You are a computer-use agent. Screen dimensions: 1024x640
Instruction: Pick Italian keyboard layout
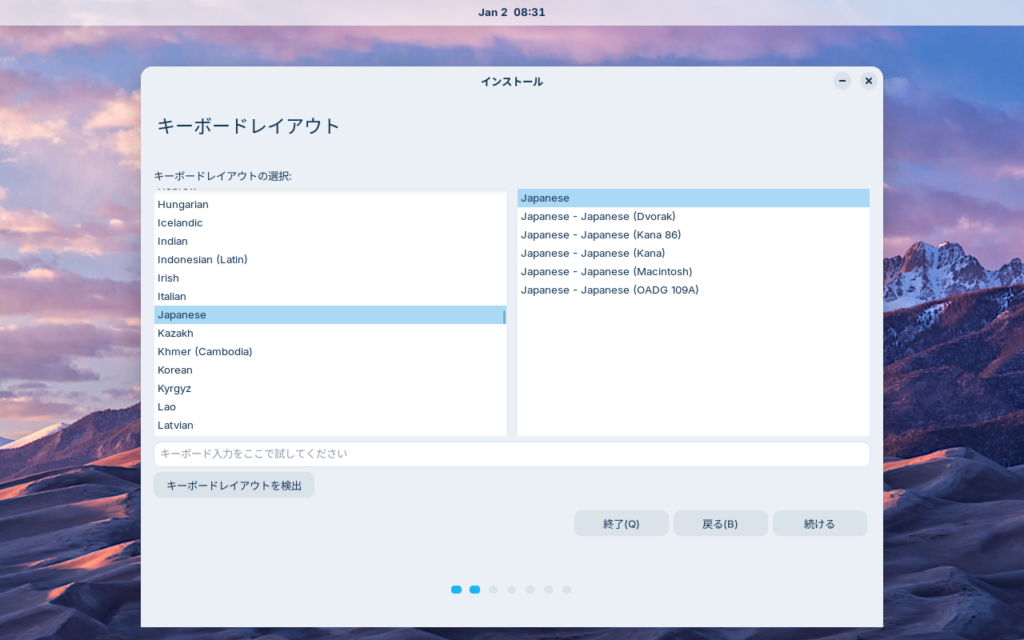(x=172, y=296)
